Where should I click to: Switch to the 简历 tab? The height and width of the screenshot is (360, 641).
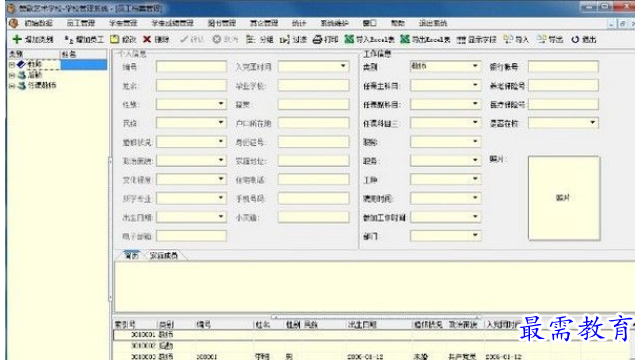131,256
